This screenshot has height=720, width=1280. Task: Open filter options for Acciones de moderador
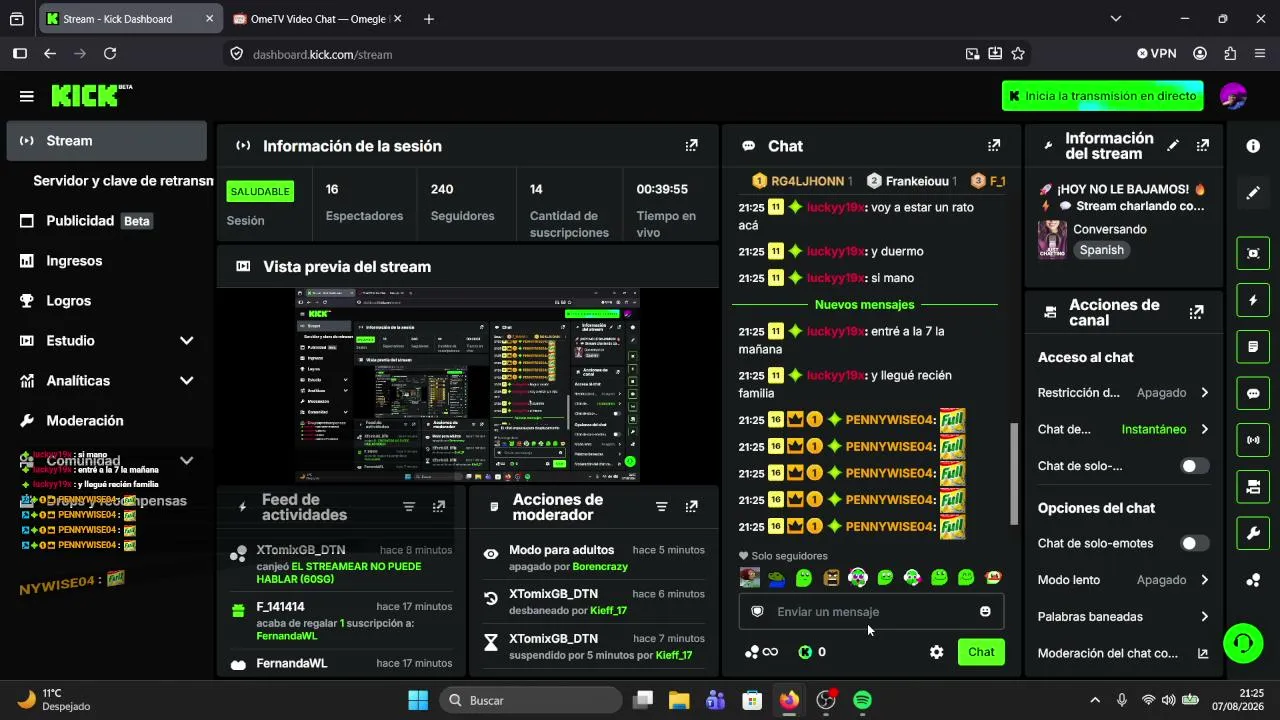tap(661, 507)
